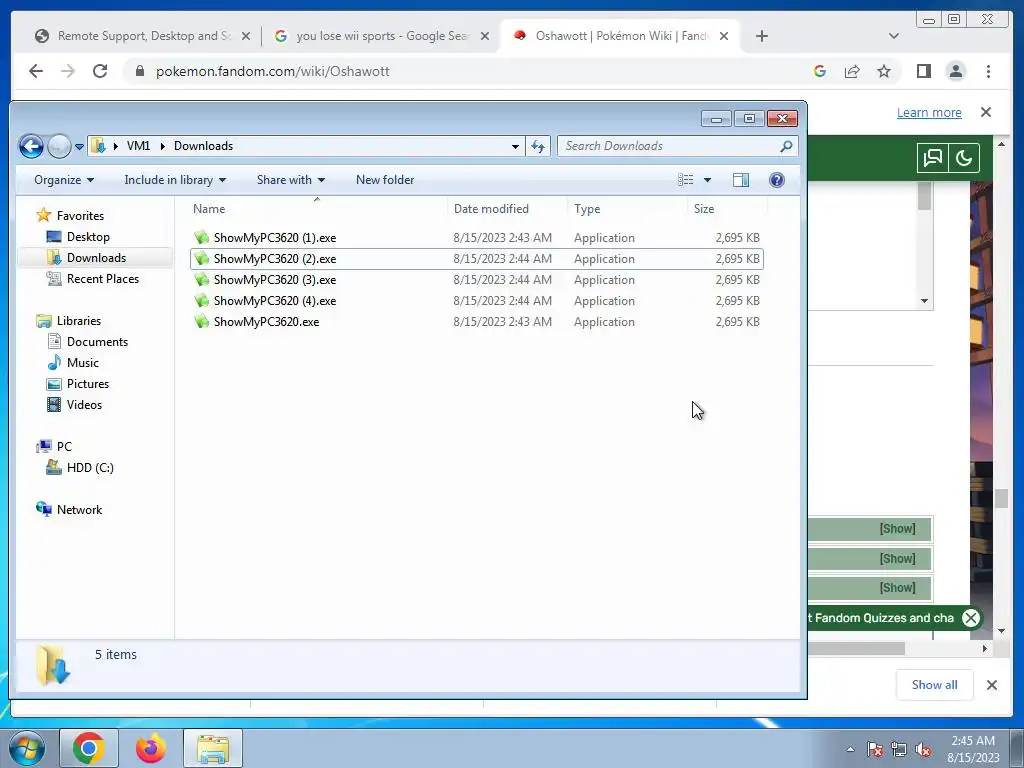Open address bar history dropdown
This screenshot has height=768, width=1024.
tap(515, 146)
